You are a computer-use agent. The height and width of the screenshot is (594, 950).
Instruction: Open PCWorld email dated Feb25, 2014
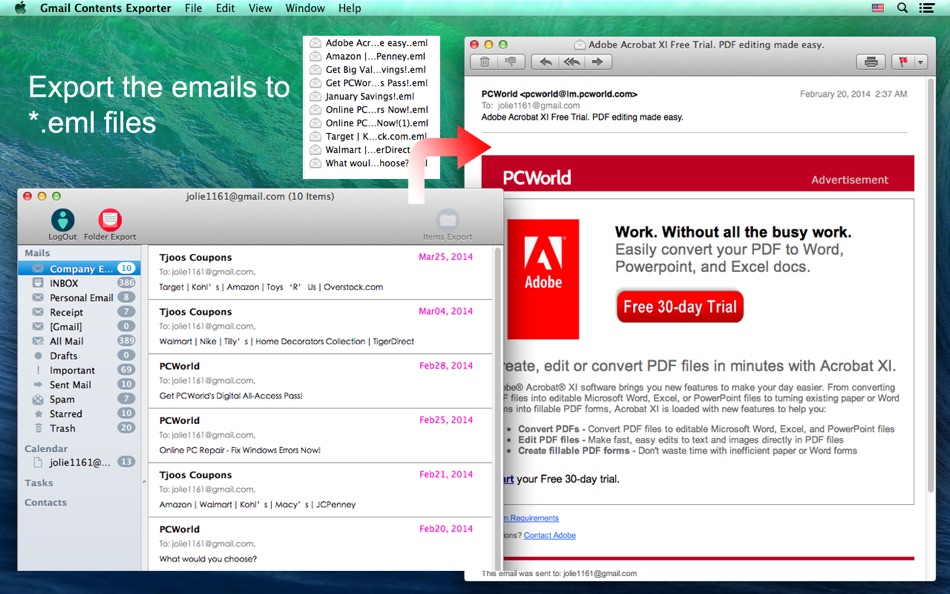click(321, 436)
